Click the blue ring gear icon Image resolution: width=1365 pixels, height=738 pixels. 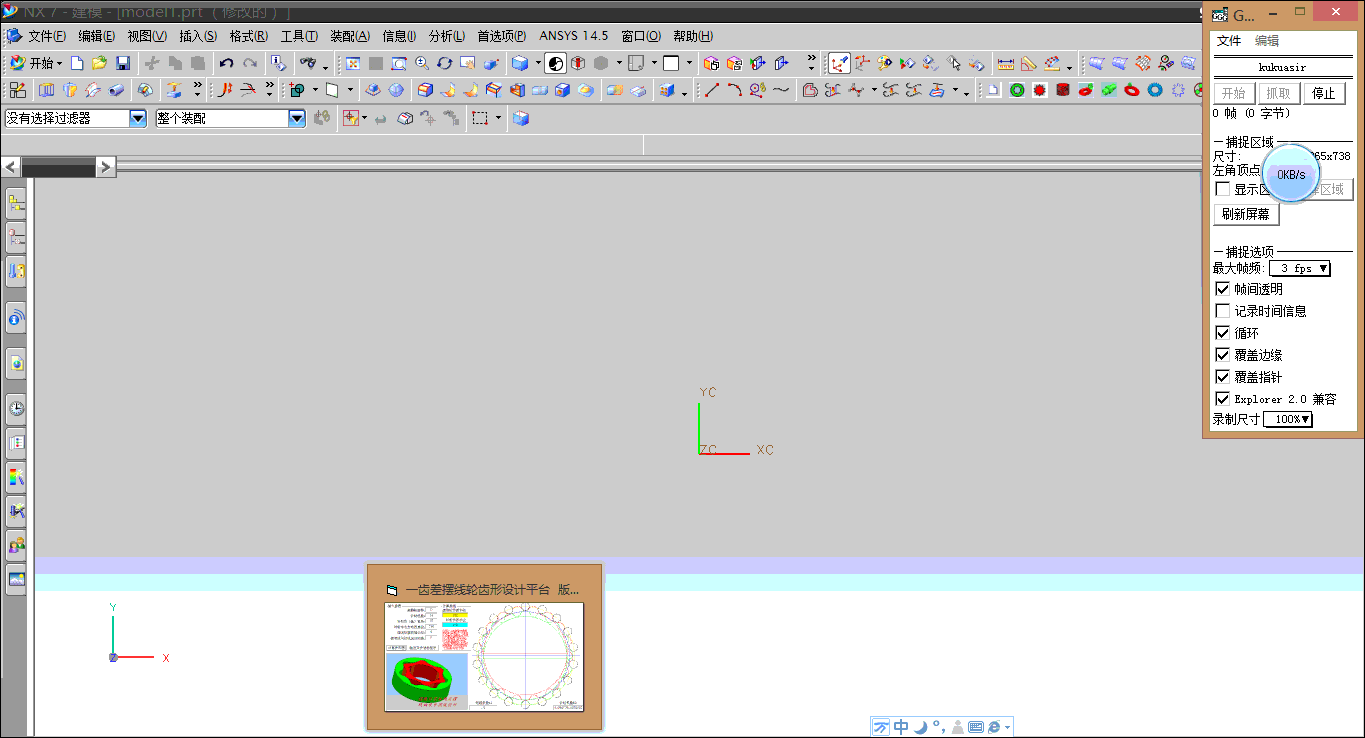[1155, 90]
